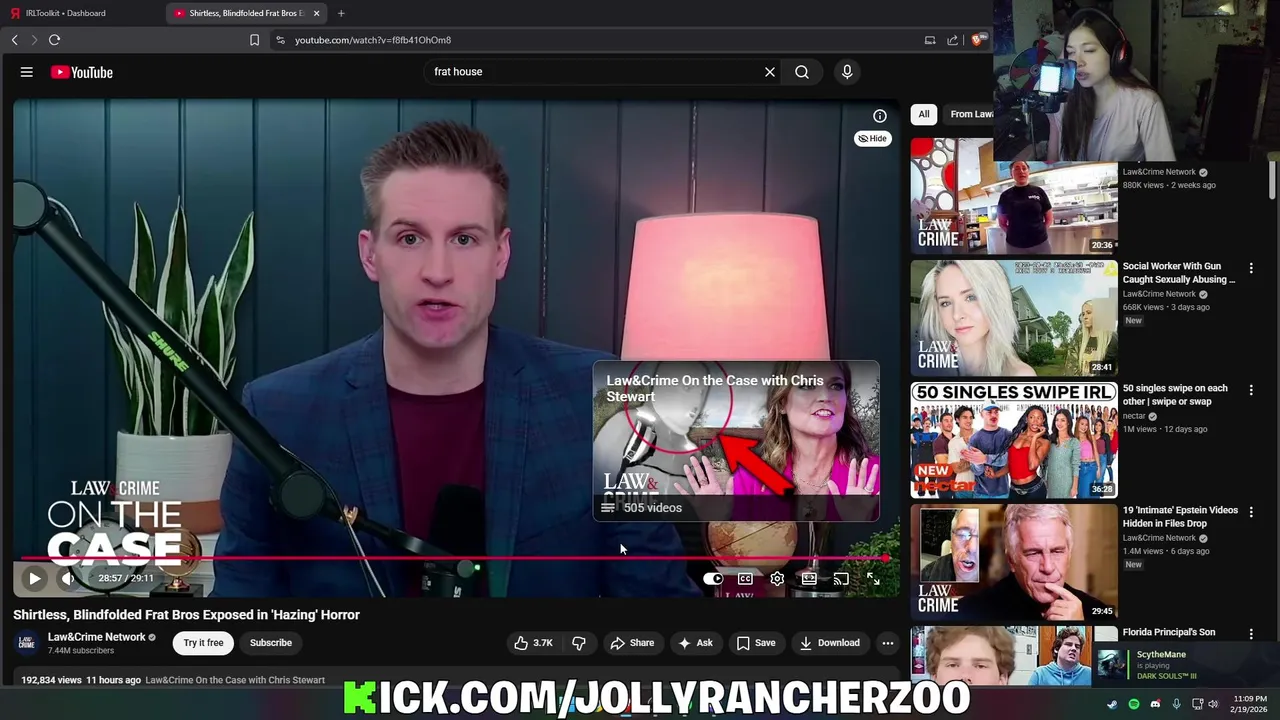
Task: Click the Try it free button
Action: pos(203,643)
